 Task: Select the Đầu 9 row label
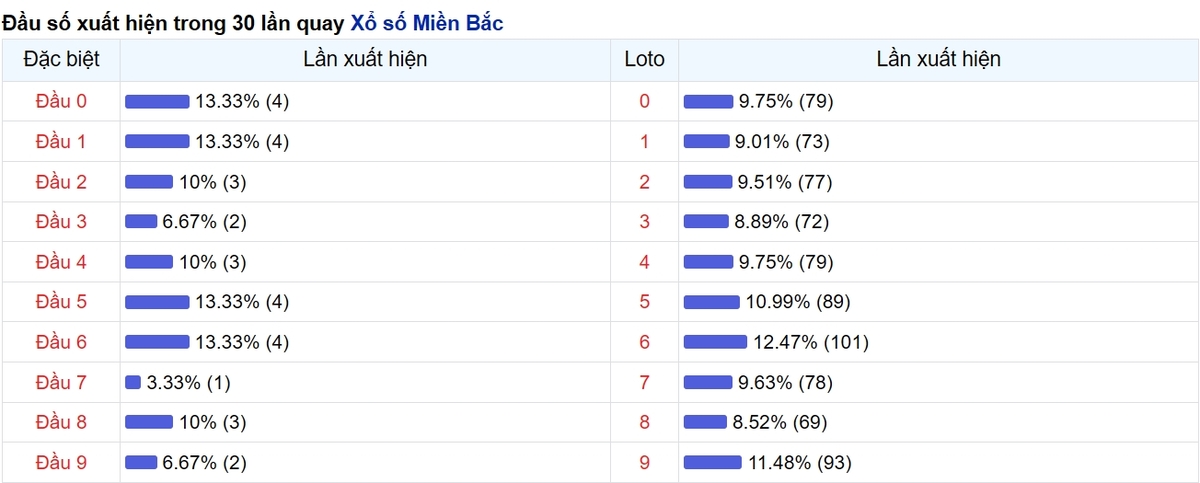click(61, 462)
